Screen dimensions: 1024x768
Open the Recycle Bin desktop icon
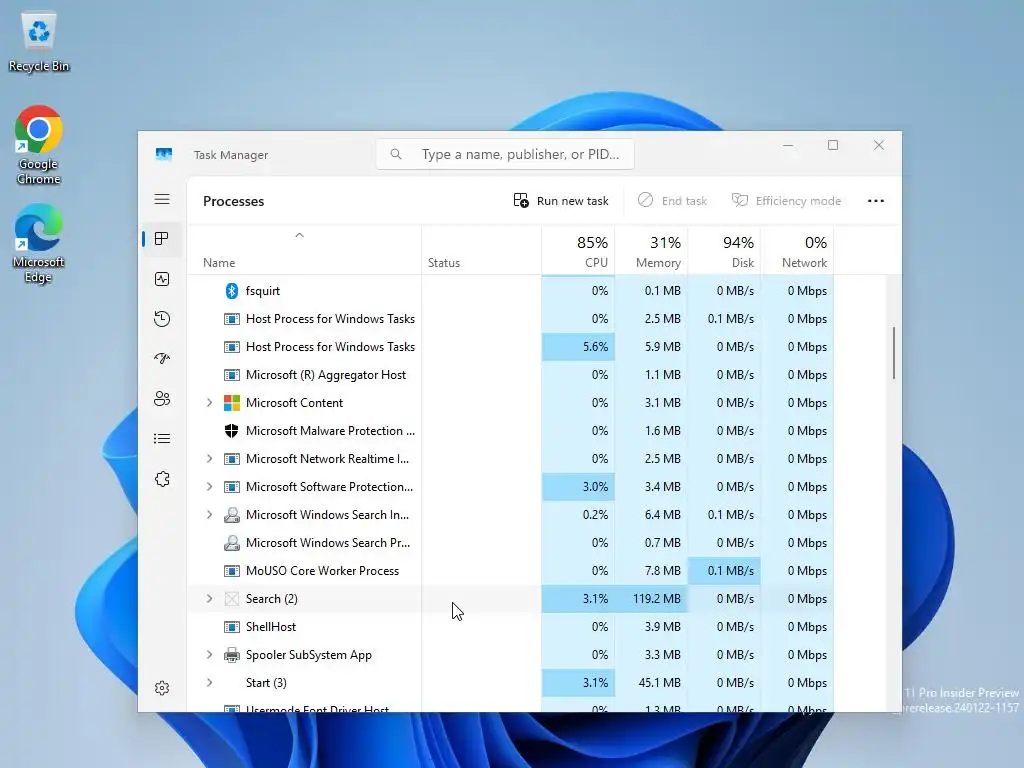coord(39,42)
